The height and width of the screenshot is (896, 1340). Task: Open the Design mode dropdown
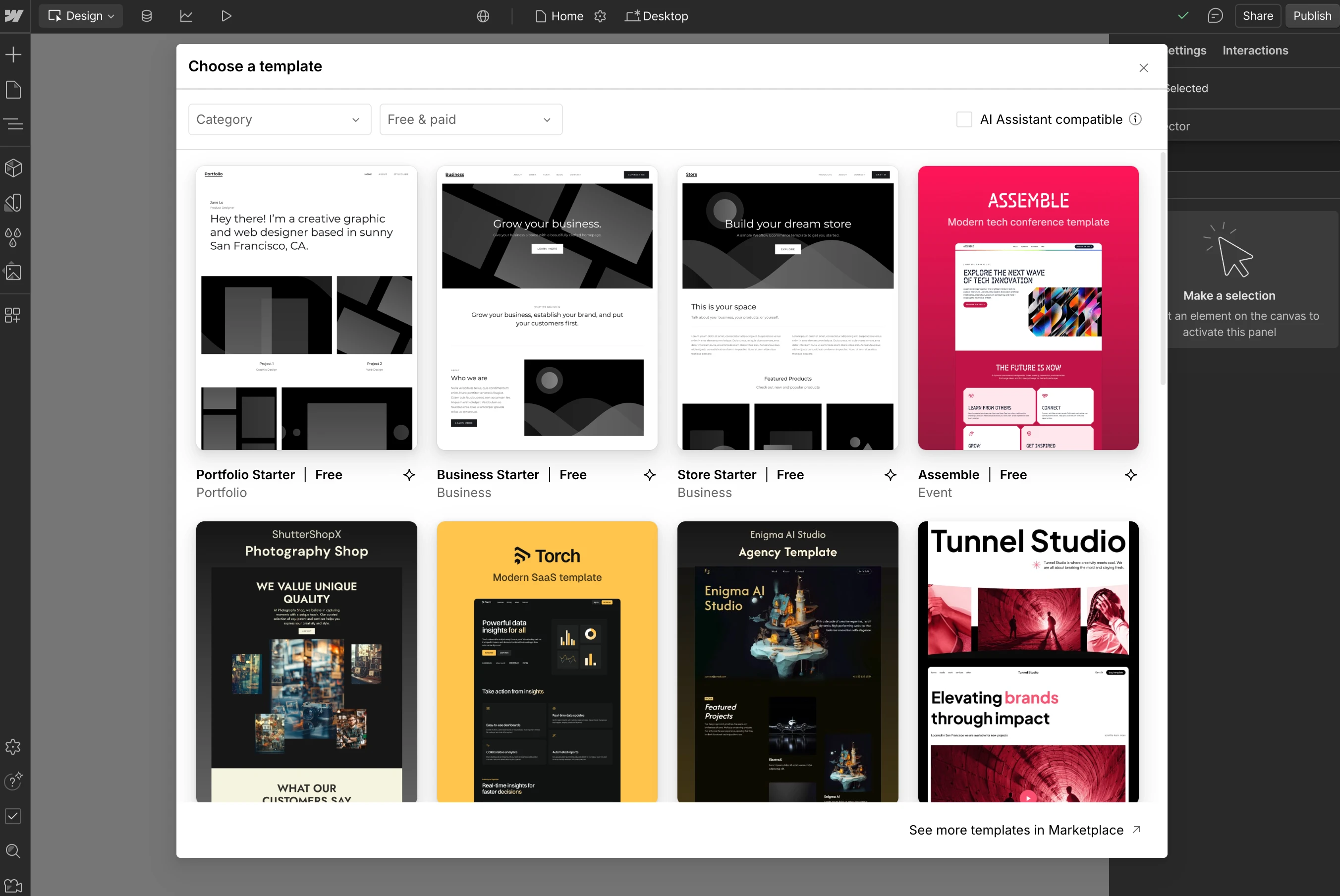(81, 15)
